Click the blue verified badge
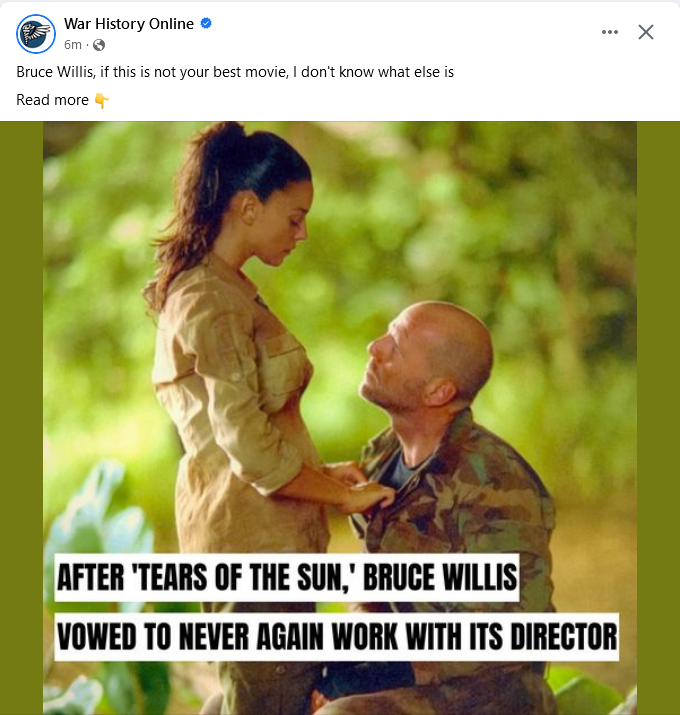This screenshot has width=680, height=715. (206, 24)
